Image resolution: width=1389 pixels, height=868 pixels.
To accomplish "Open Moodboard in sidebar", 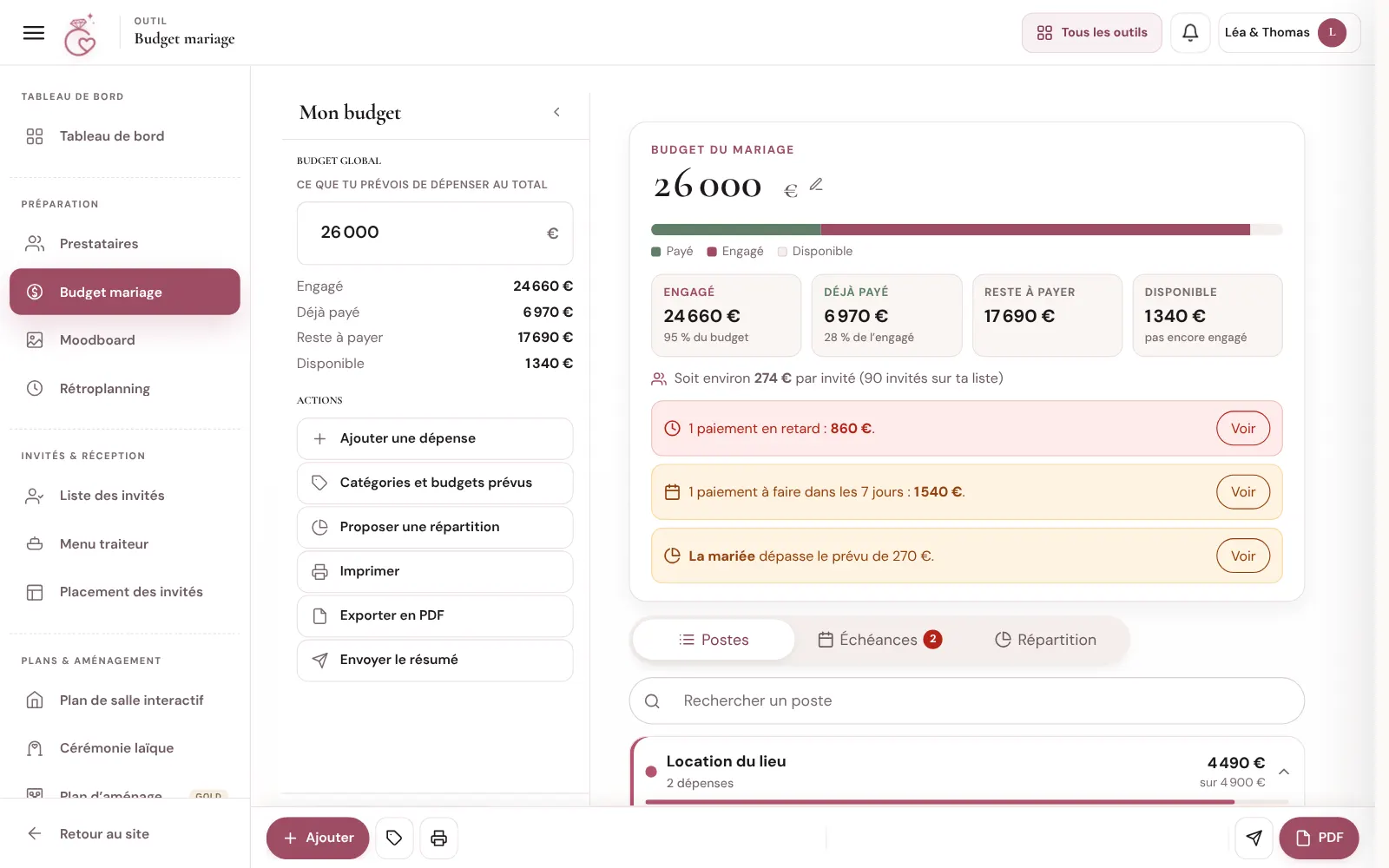I will point(125,340).
